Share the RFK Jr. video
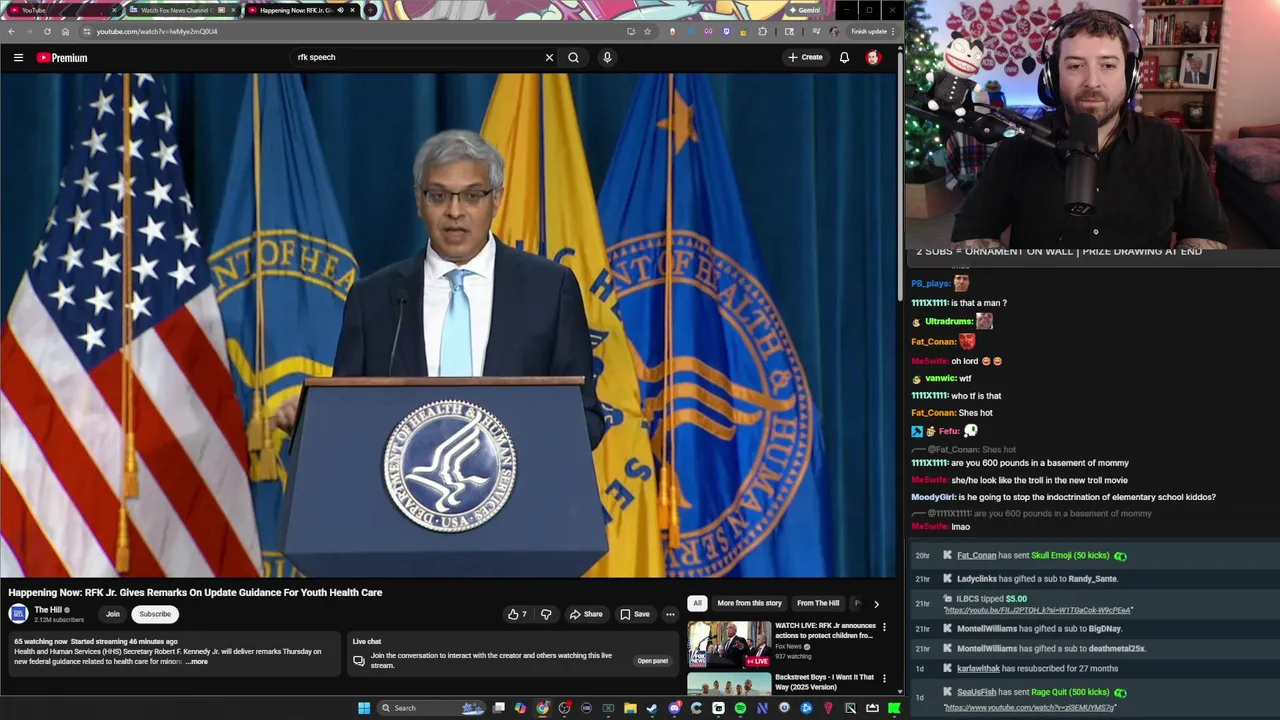This screenshot has width=1280, height=720. pyautogui.click(x=586, y=614)
